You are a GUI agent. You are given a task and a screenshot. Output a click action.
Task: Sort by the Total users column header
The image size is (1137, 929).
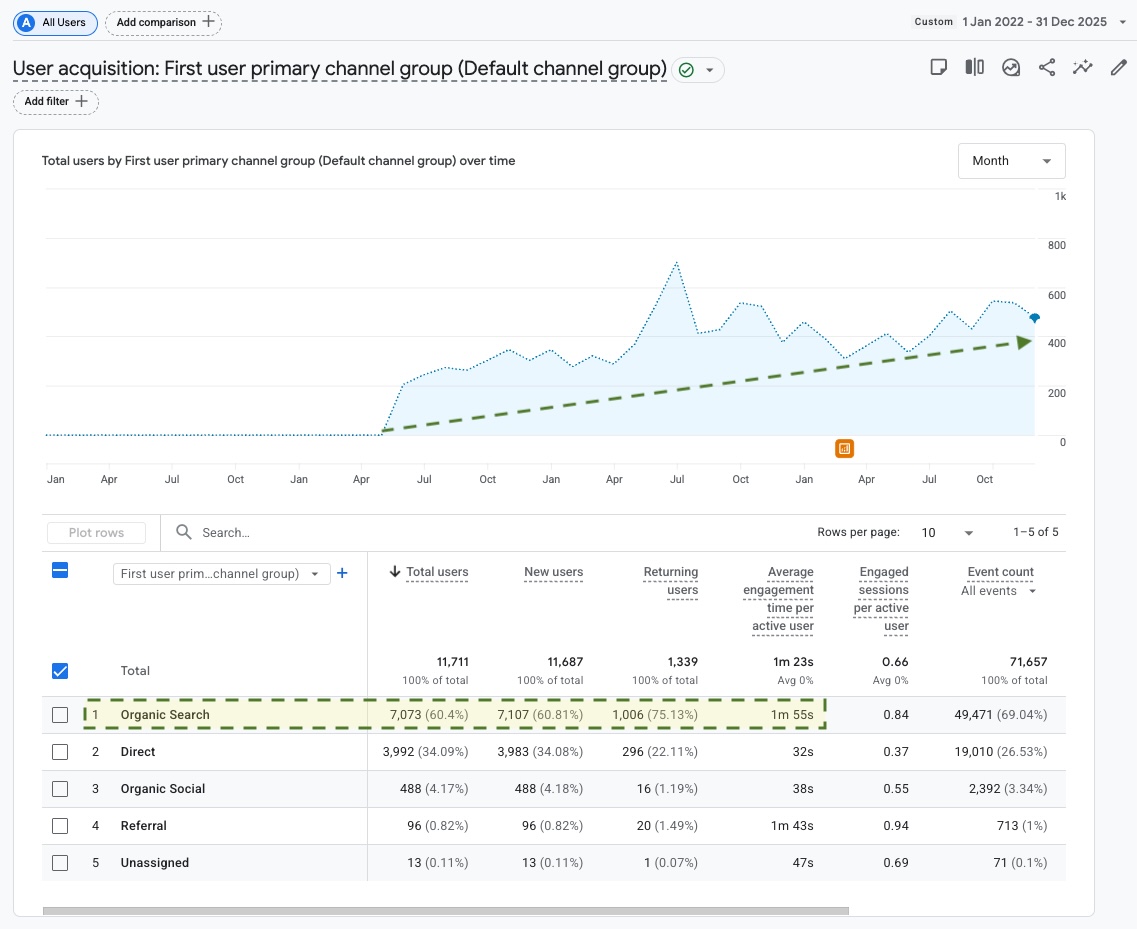[437, 572]
